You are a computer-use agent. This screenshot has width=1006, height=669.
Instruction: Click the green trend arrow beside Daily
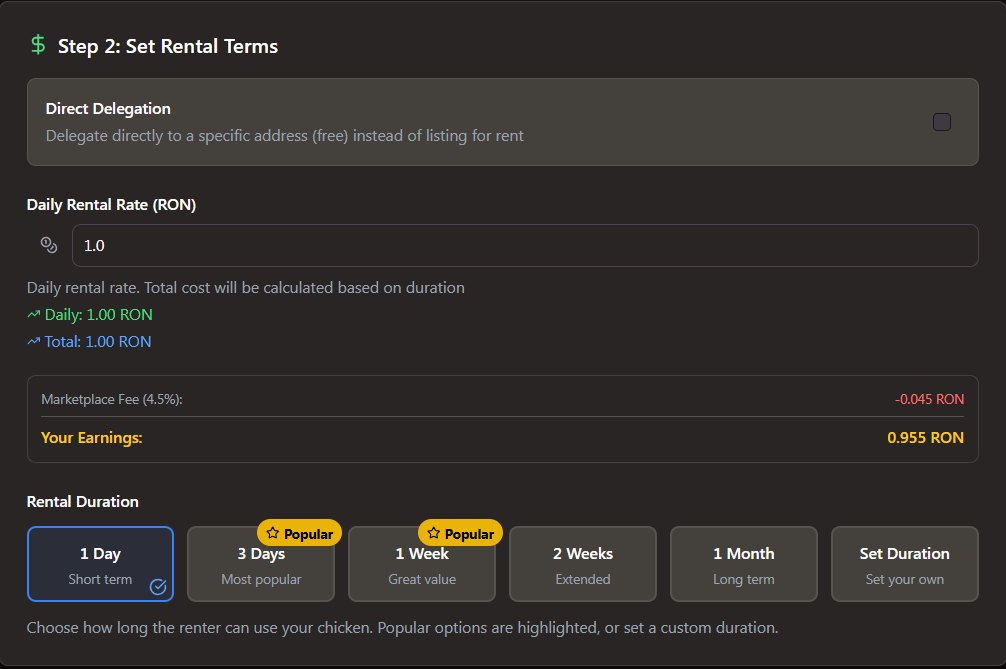pyautogui.click(x=34, y=315)
